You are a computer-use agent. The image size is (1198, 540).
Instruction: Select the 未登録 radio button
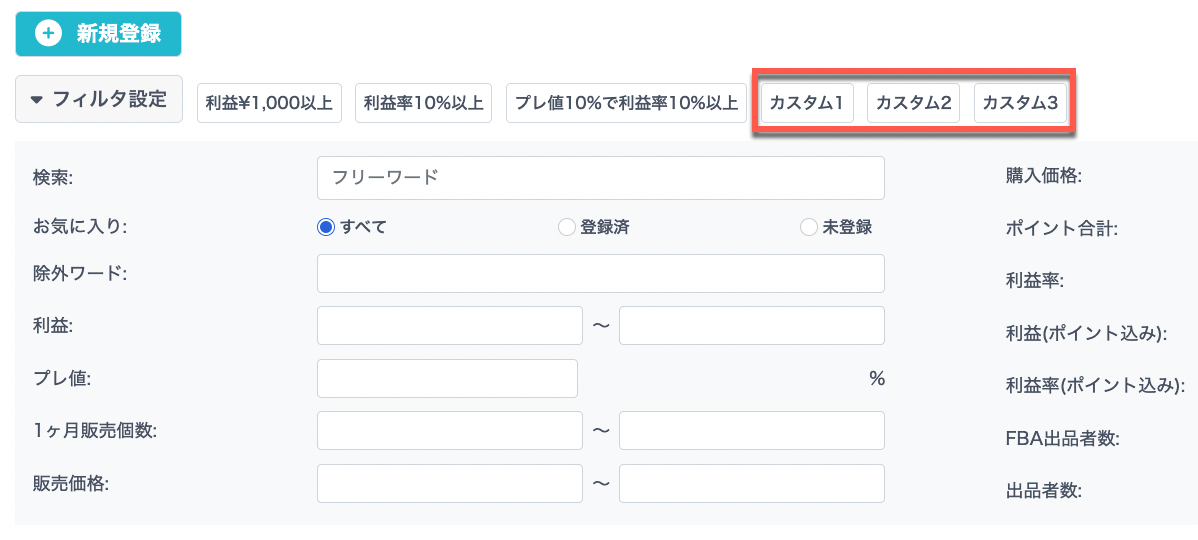pos(809,227)
